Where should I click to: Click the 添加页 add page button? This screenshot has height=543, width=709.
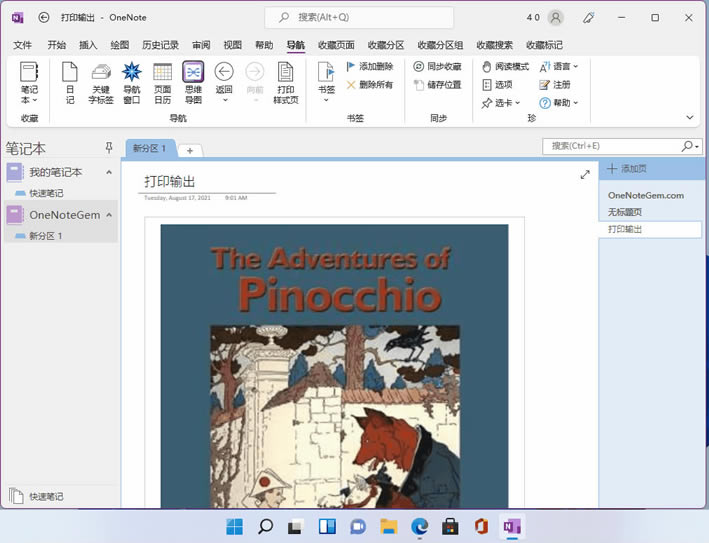coord(628,169)
